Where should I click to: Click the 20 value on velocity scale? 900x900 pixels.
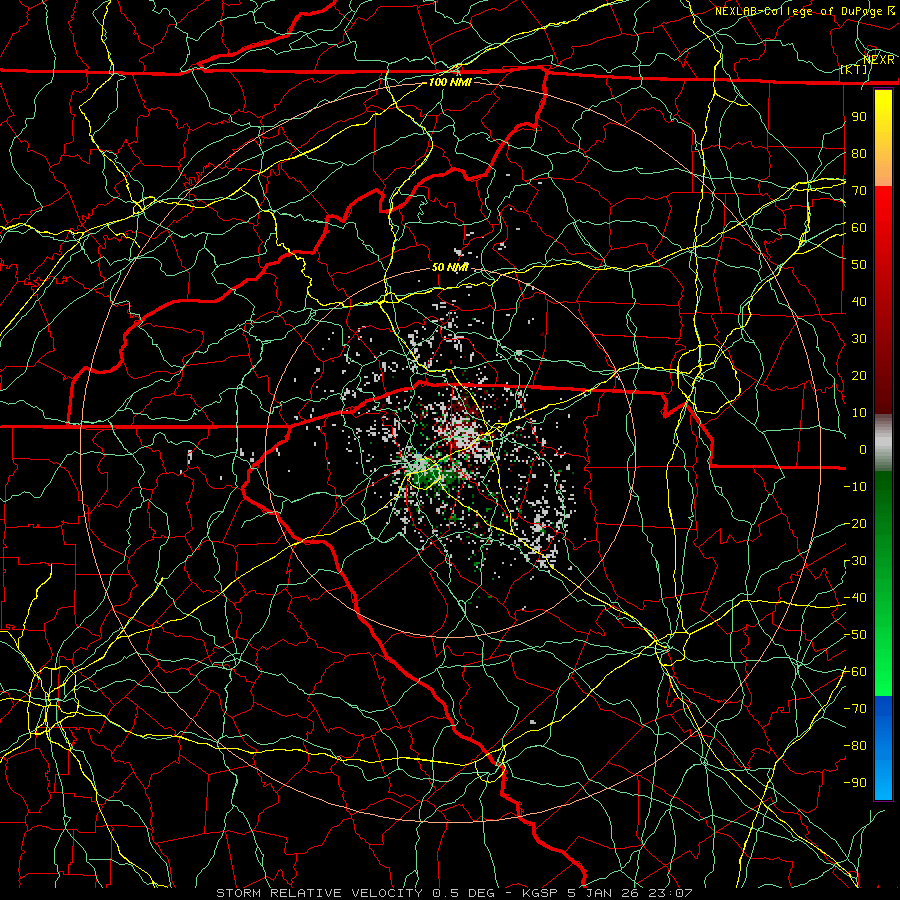coord(859,375)
